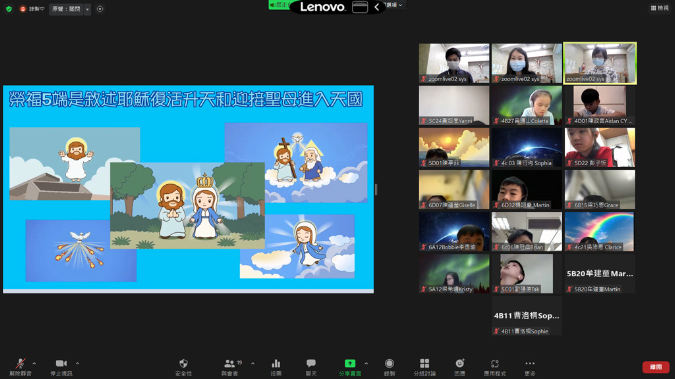Open the Chat bubble icon
This screenshot has width=675, height=379.
pyautogui.click(x=311, y=363)
